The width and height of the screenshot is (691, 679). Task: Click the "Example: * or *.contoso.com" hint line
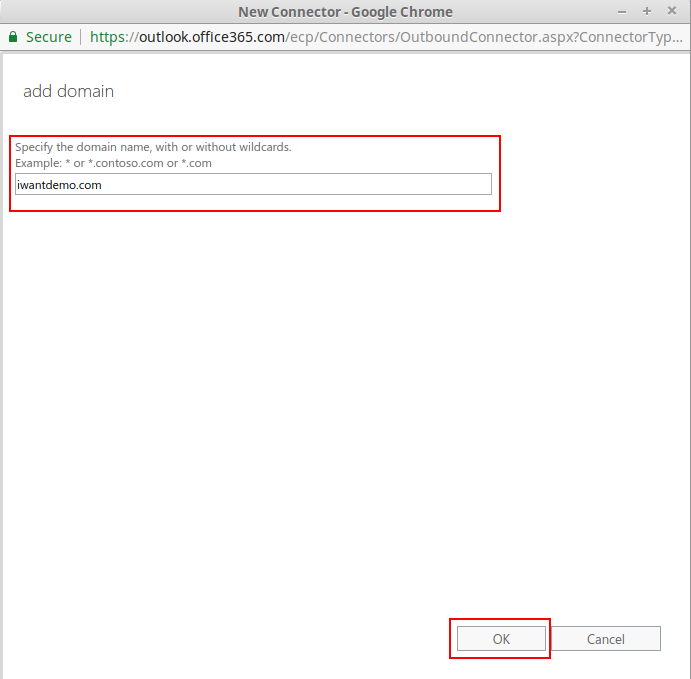113,163
